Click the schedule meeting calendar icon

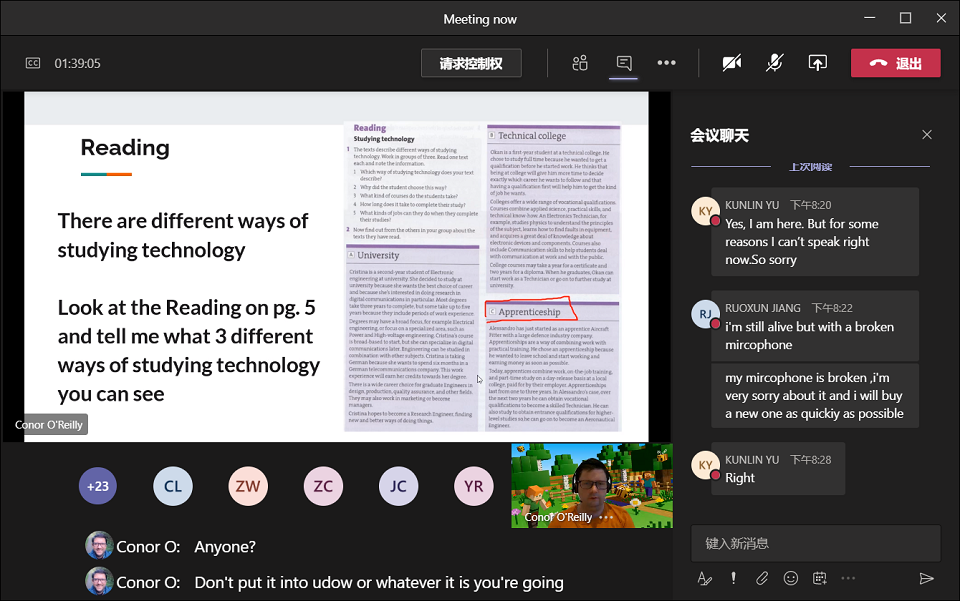point(820,578)
